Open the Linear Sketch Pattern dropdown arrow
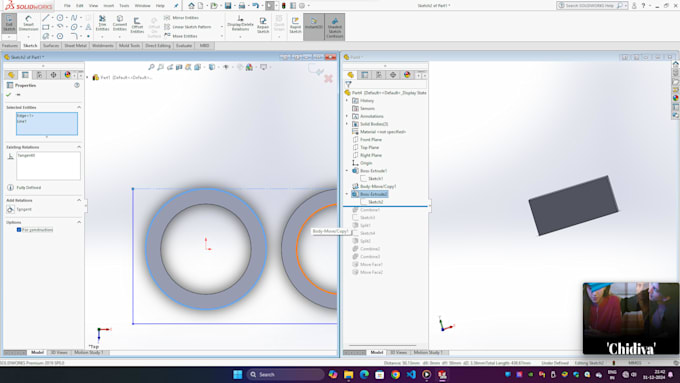Image resolution: width=680 pixels, height=383 pixels. tap(222, 27)
